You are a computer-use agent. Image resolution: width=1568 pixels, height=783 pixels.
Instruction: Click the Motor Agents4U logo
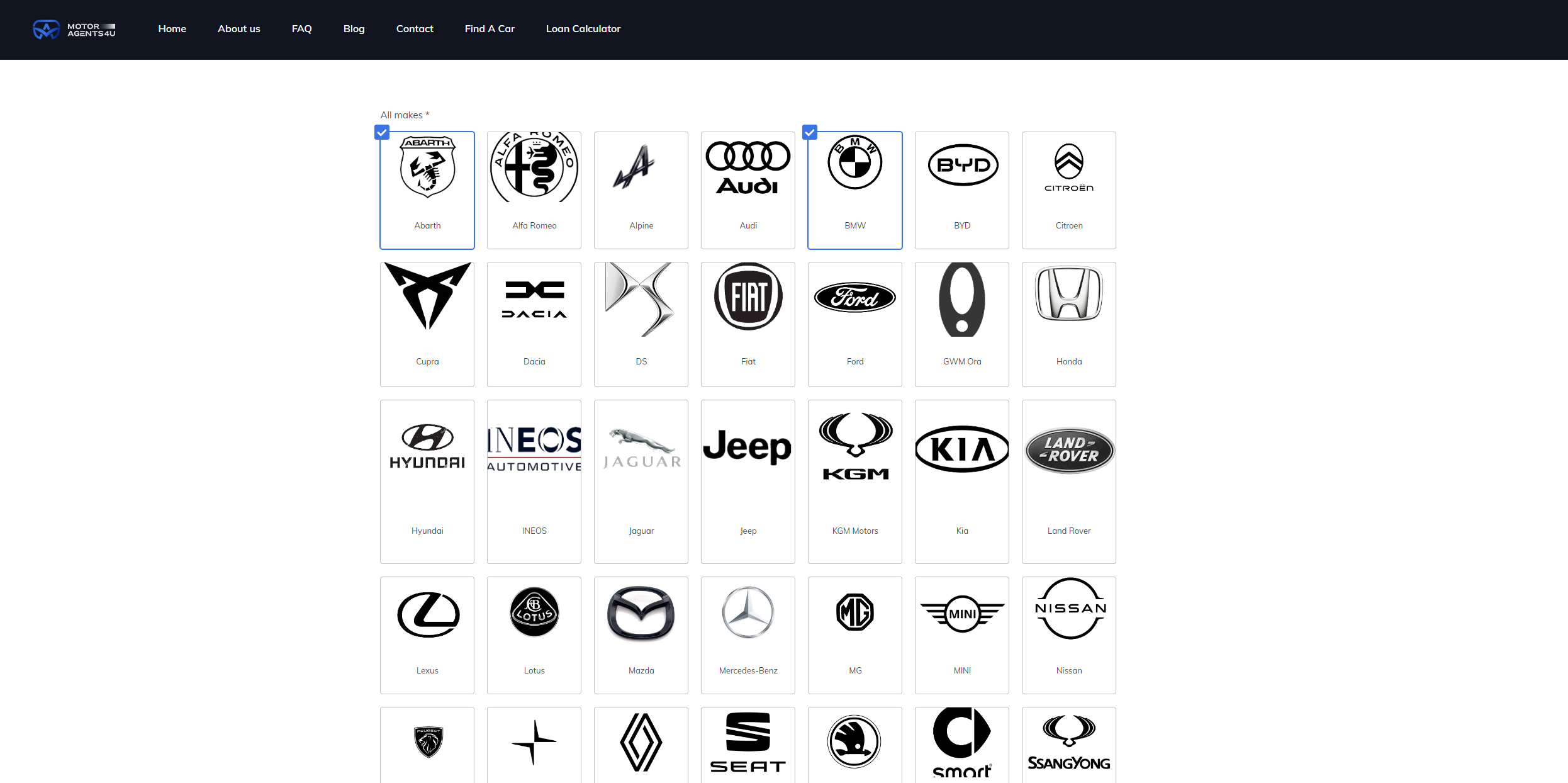pos(74,30)
